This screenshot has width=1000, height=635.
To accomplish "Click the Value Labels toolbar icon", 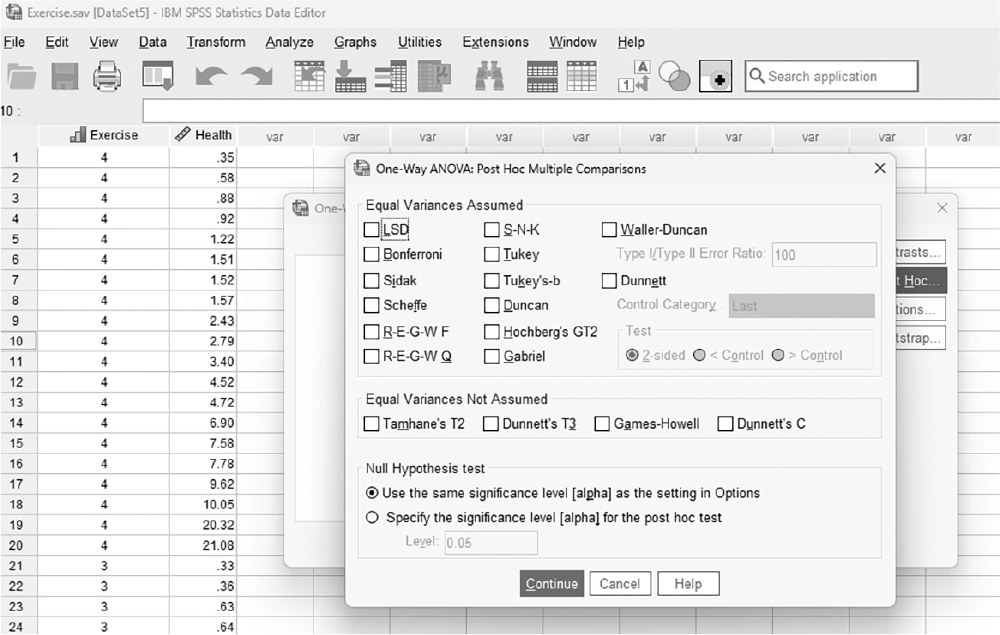I will coord(633,77).
